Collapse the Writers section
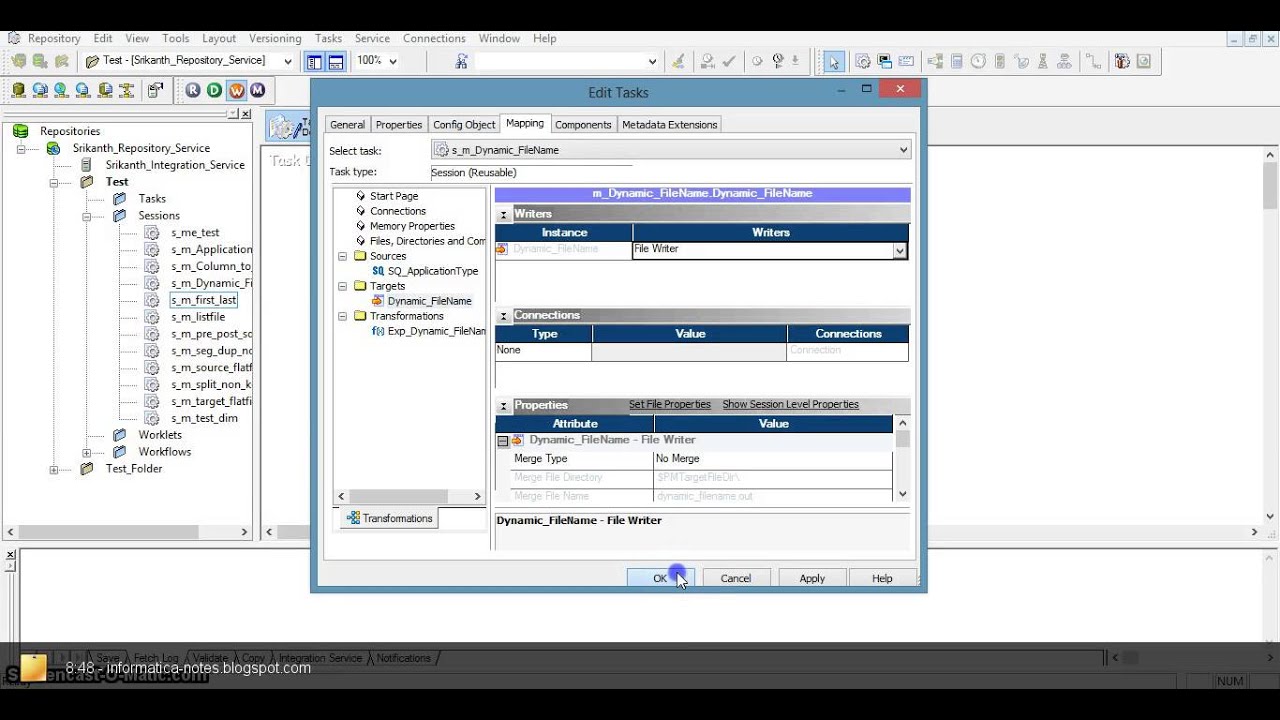The image size is (1280, 720). pos(504,214)
